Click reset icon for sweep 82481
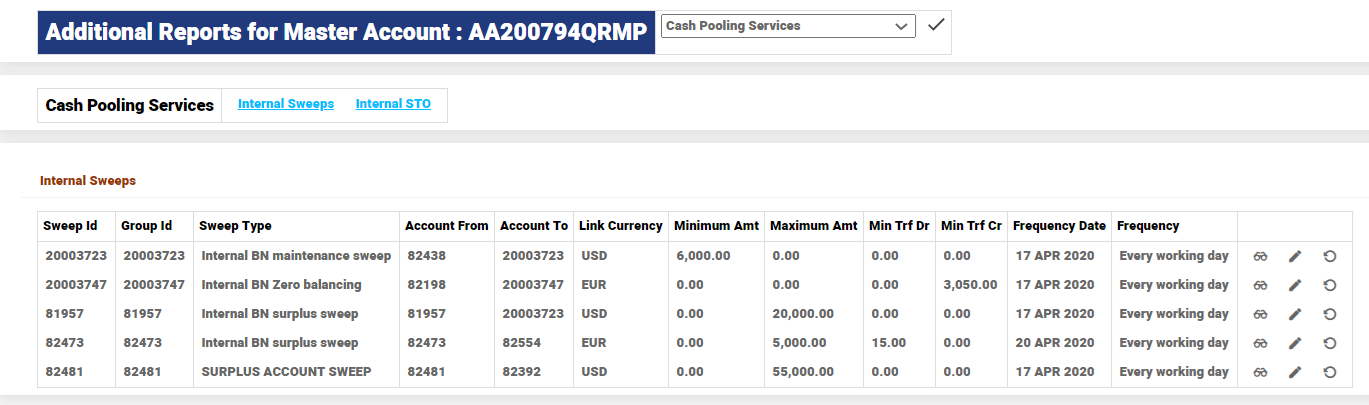This screenshot has width=1369, height=405. click(x=1329, y=372)
